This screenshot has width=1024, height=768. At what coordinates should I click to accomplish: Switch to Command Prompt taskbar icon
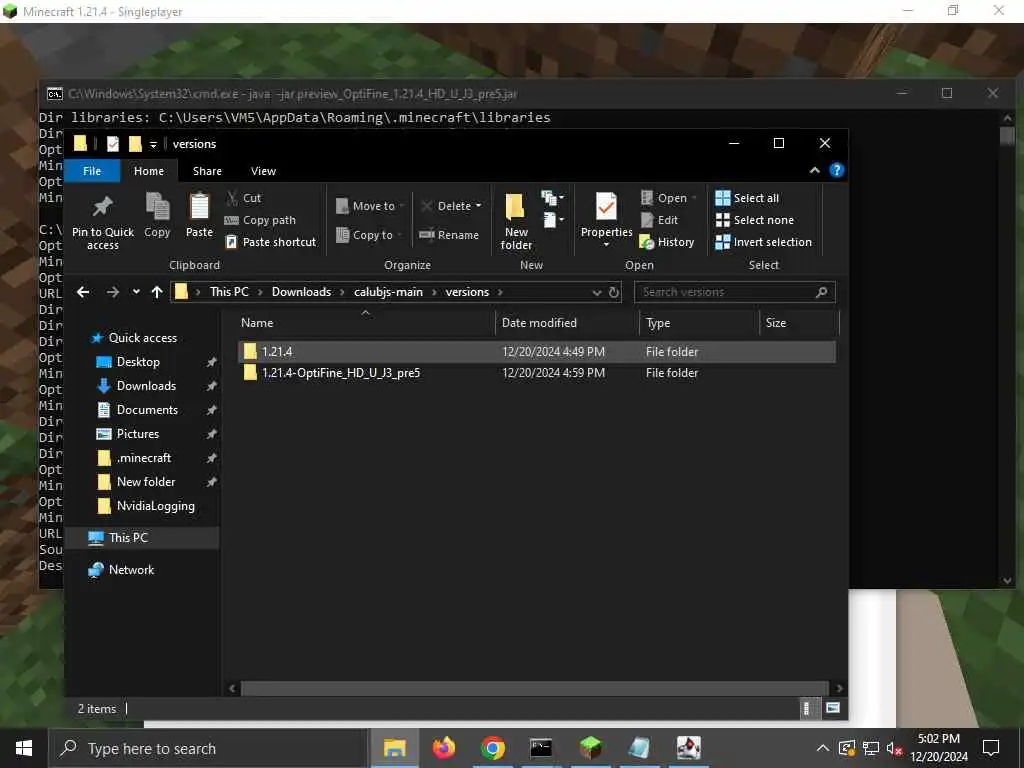coord(541,748)
